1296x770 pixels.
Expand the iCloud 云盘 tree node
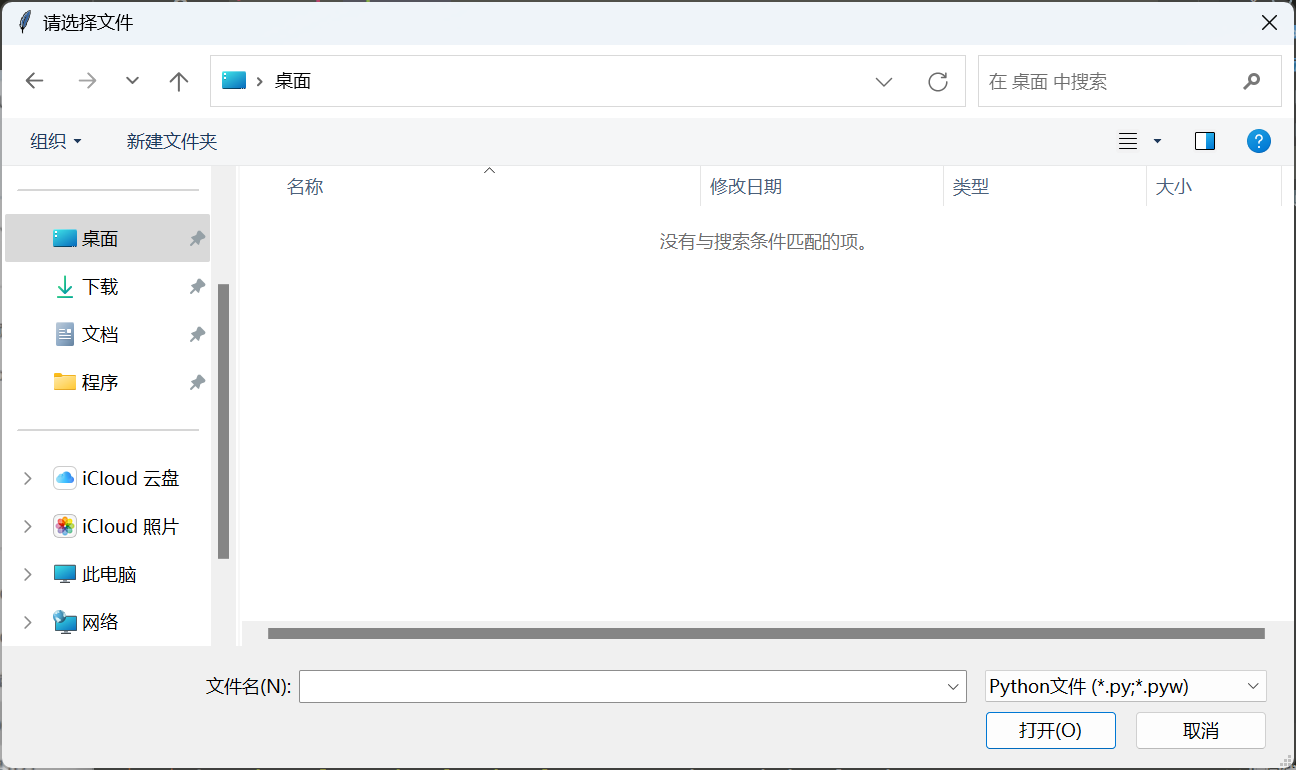[x=27, y=478]
